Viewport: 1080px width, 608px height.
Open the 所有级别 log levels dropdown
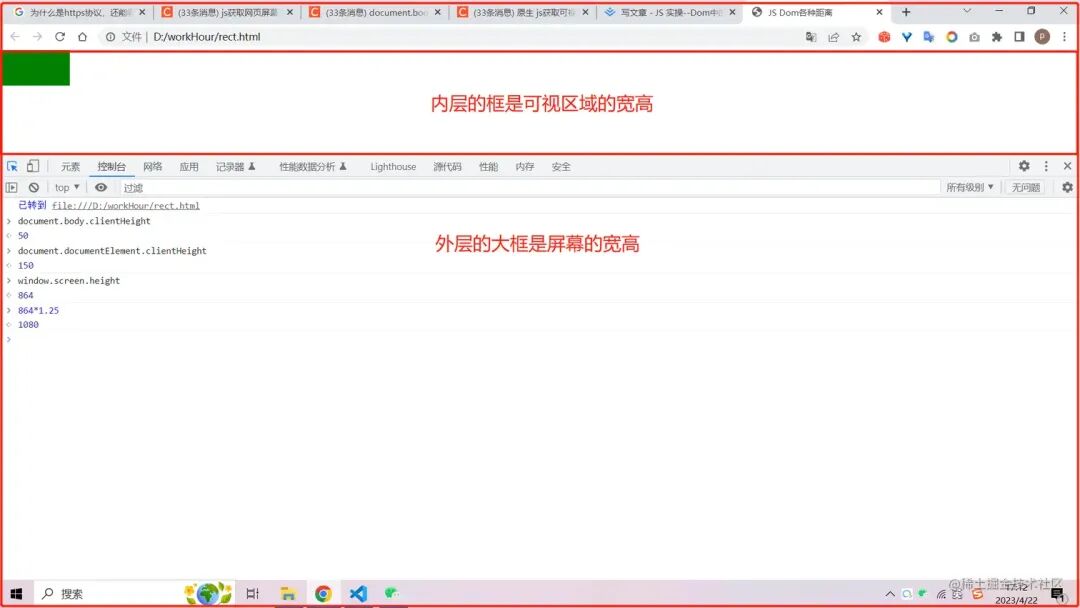pyautogui.click(x=969, y=187)
